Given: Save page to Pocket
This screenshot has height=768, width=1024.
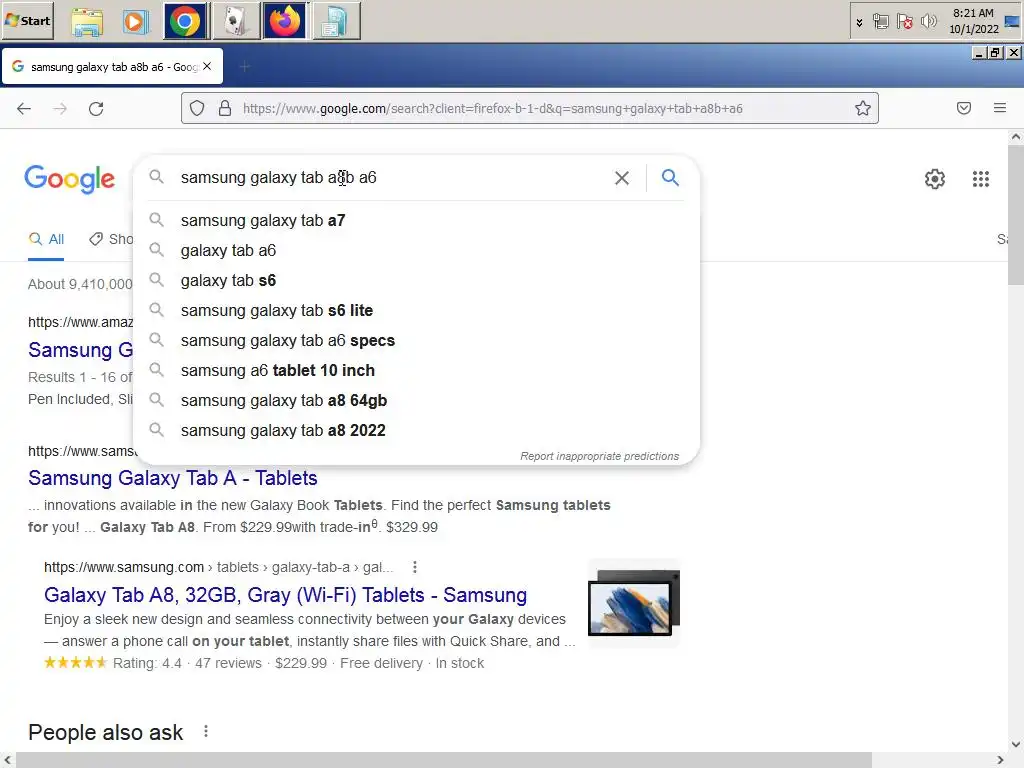Looking at the screenshot, I should pos(964,108).
